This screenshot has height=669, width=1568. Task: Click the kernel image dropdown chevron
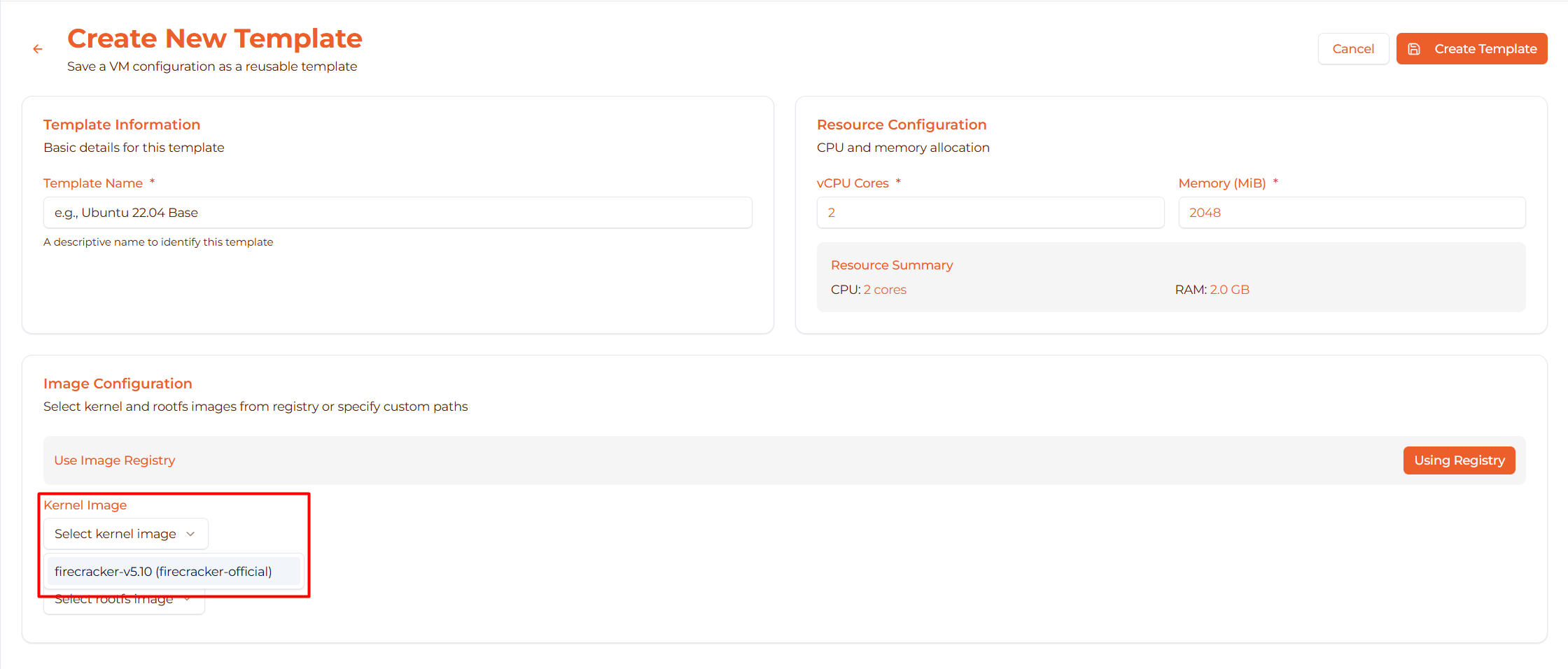(x=190, y=534)
